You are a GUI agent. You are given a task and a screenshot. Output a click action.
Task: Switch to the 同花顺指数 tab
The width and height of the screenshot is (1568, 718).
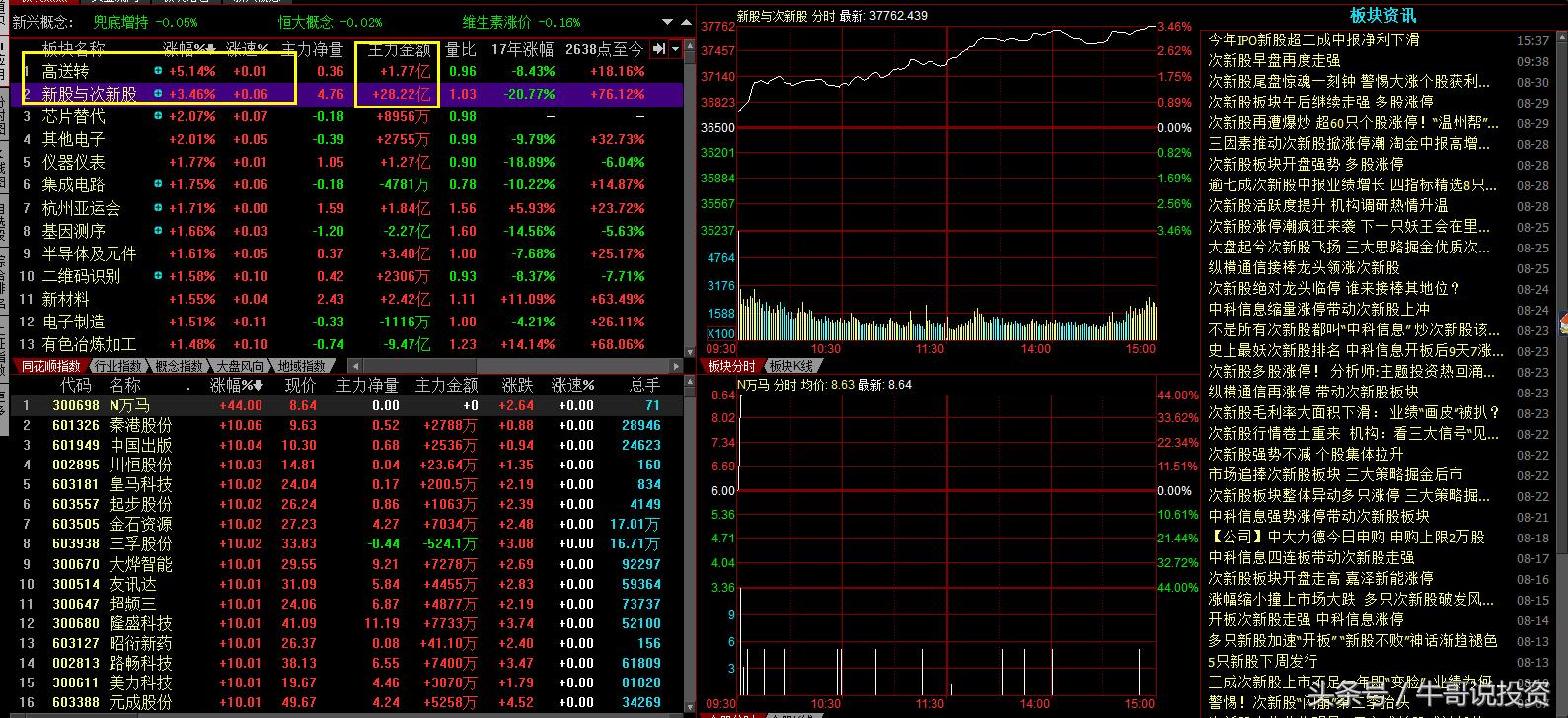pos(51,366)
